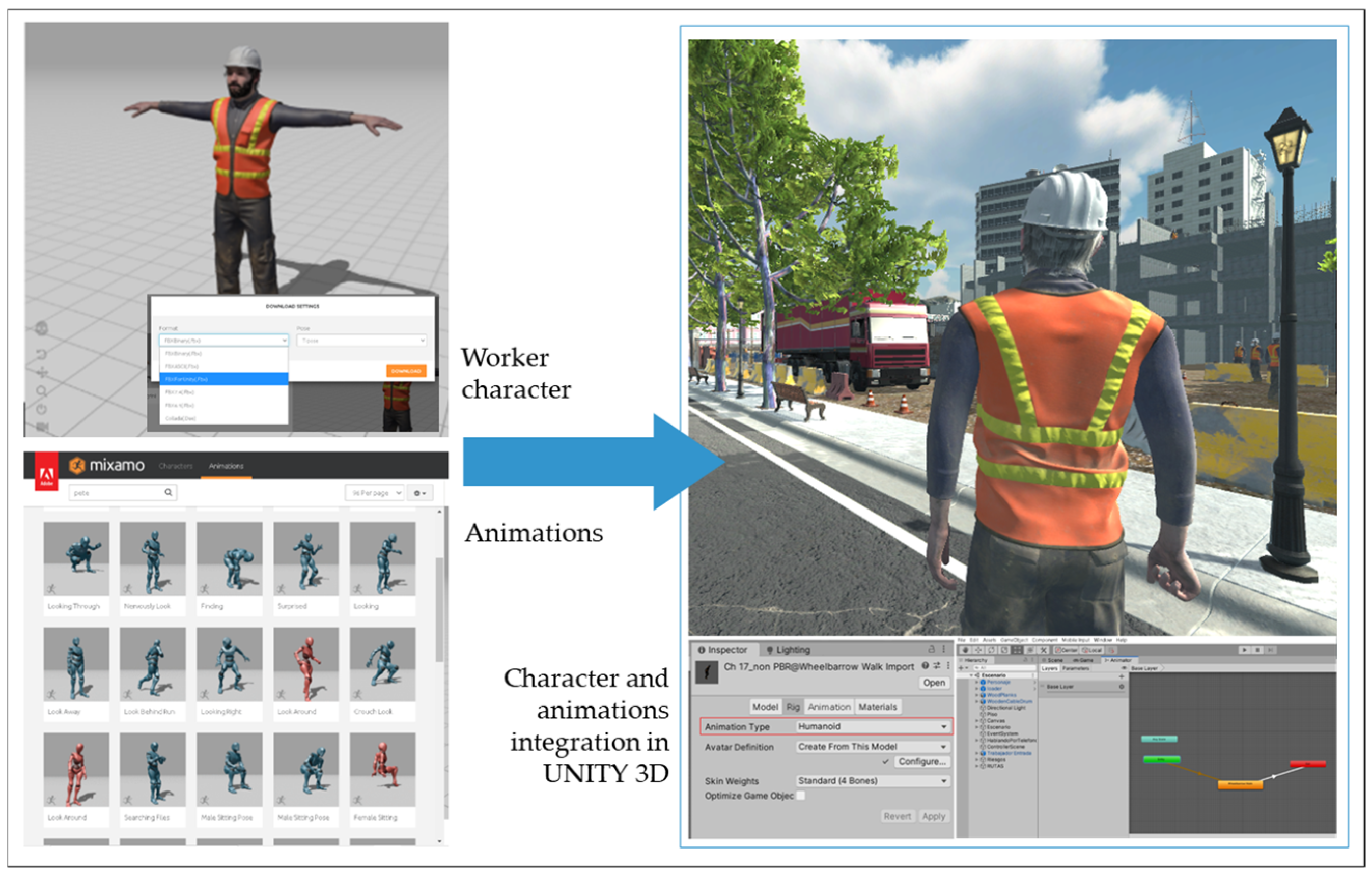The image size is (1372, 876).
Task: Toggle the Inspector lock icon
Action: pos(932,649)
